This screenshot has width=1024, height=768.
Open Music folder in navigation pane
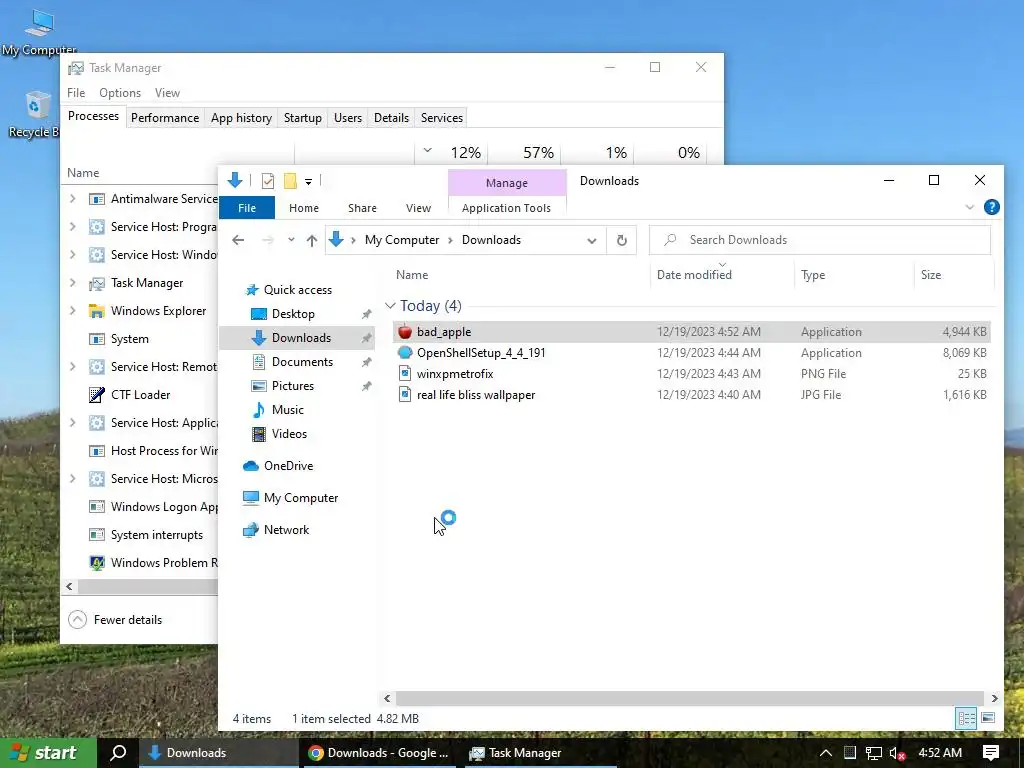click(287, 410)
